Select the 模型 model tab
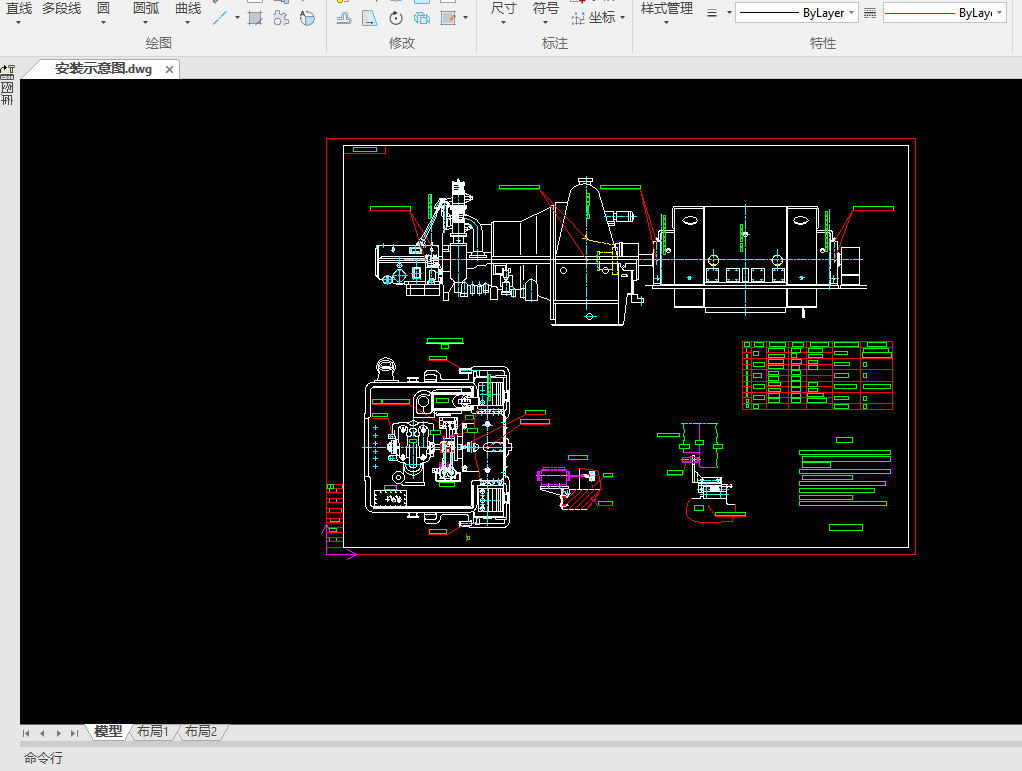This screenshot has width=1022, height=771. click(x=108, y=732)
